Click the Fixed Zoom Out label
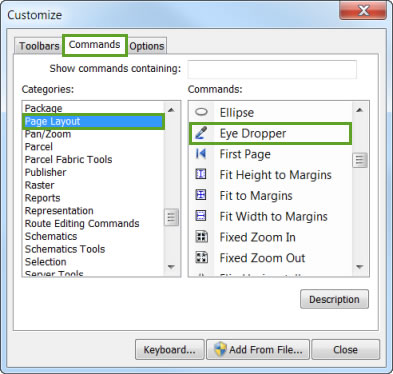Image resolution: width=393 pixels, height=374 pixels. pyautogui.click(x=262, y=258)
